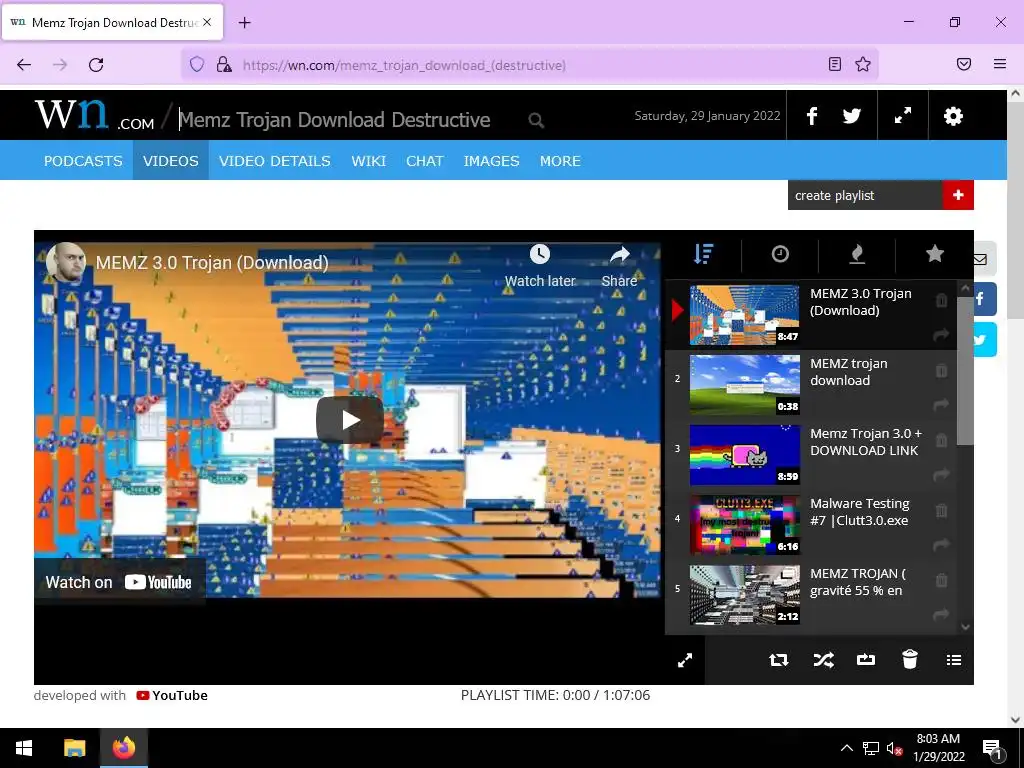Expand the MORE menu
Image resolution: width=1024 pixels, height=768 pixels.
click(560, 161)
